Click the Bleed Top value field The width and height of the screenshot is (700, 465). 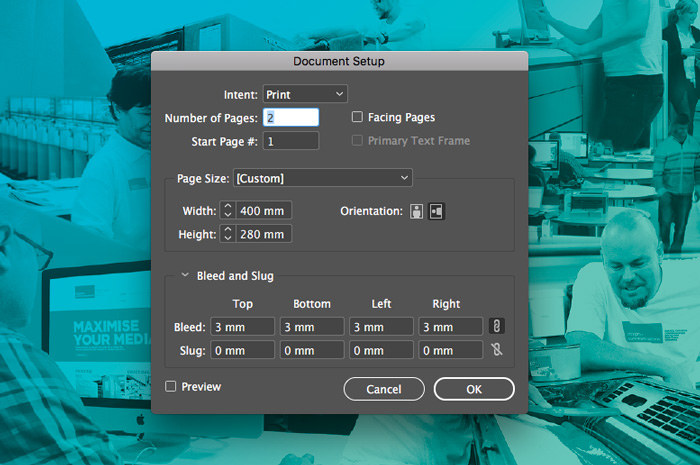tap(243, 326)
